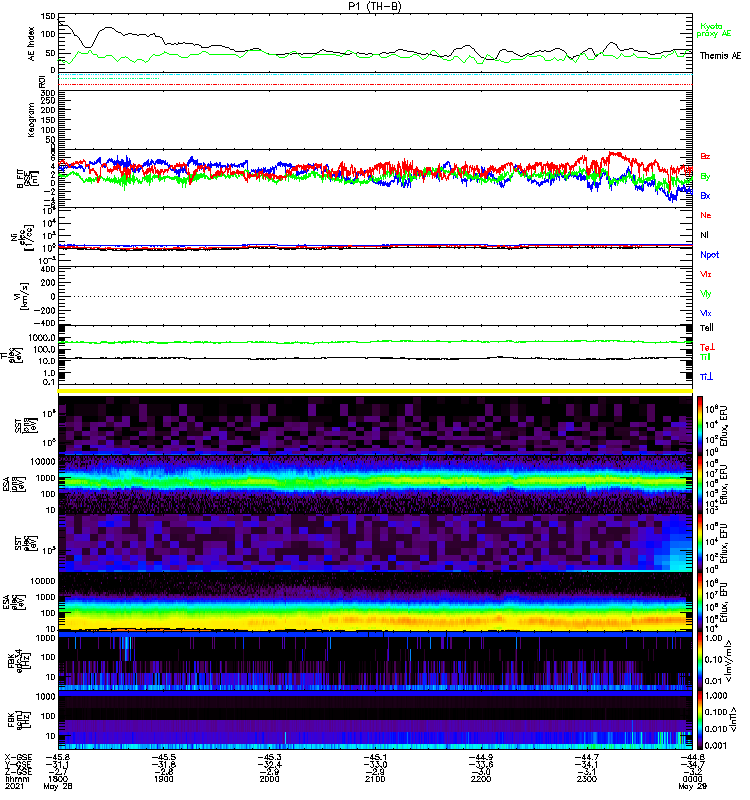Click the blue Npot legend entry
Viewport: 750px width, 800px height.
click(709, 255)
